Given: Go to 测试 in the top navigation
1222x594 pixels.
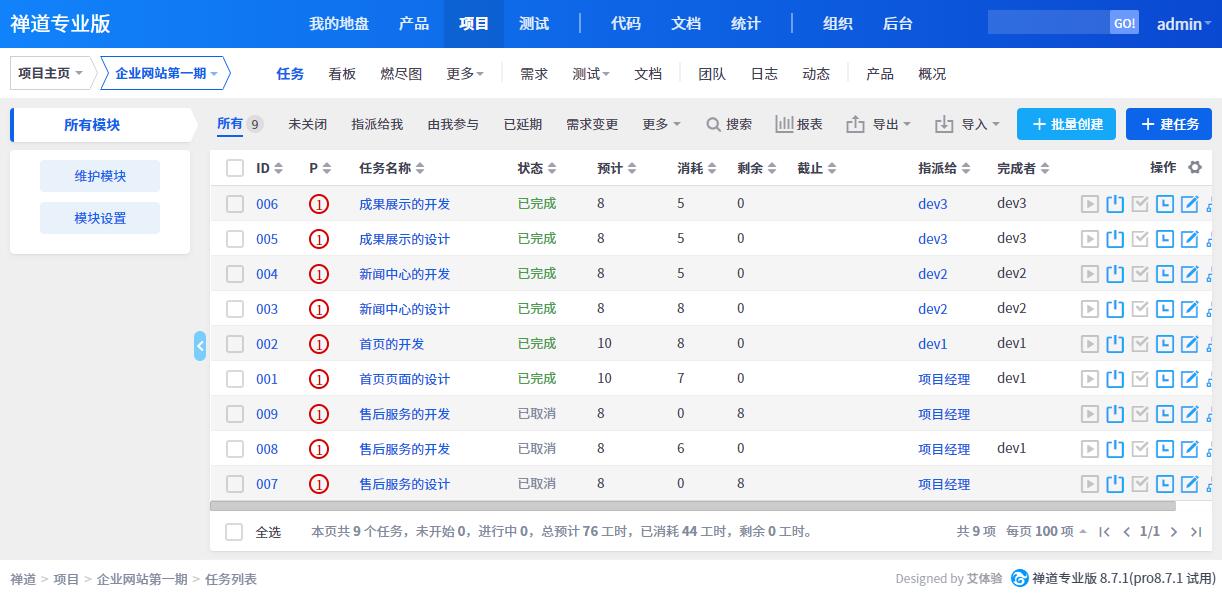Looking at the screenshot, I should click(x=534, y=24).
